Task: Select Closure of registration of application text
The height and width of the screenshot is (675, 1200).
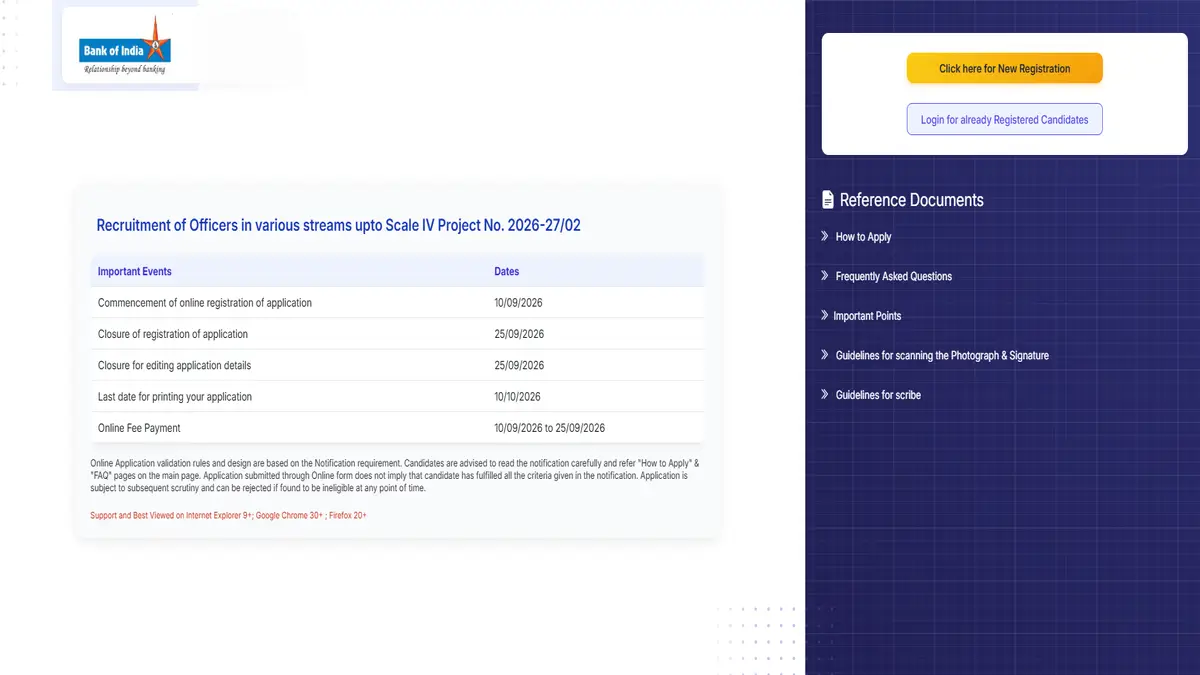Action: (x=173, y=334)
